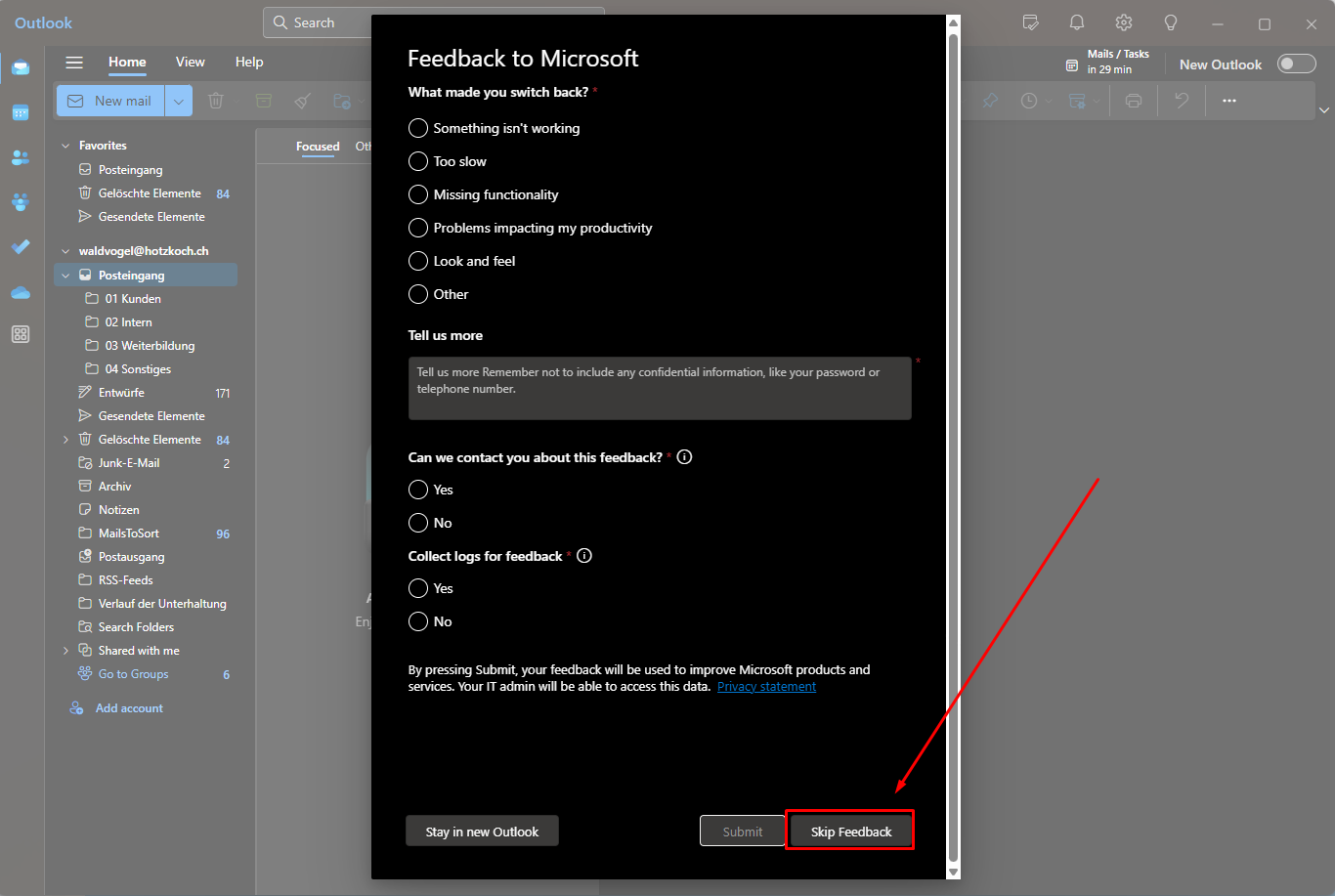This screenshot has width=1335, height=896.
Task: Open the Calendar icon in left sidebar
Action: (x=21, y=112)
